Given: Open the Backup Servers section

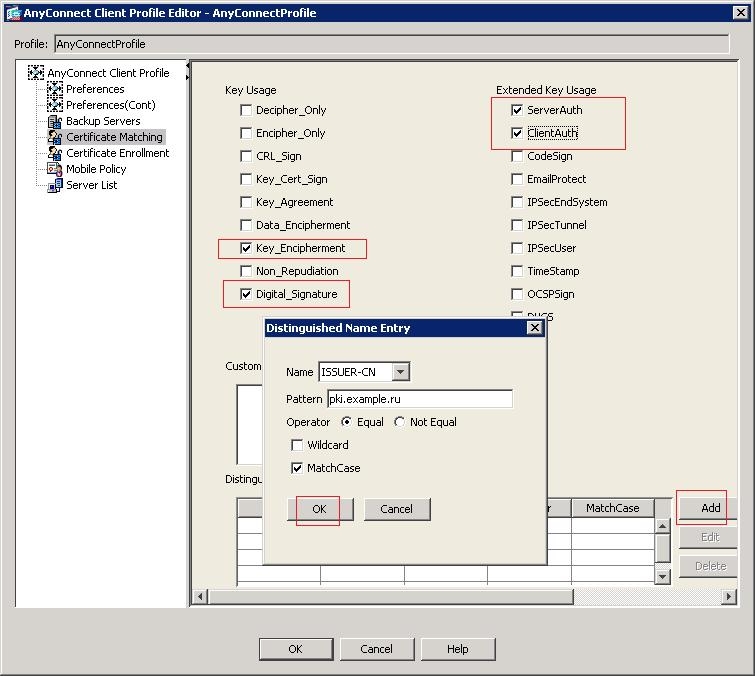Looking at the screenshot, I should [x=103, y=121].
